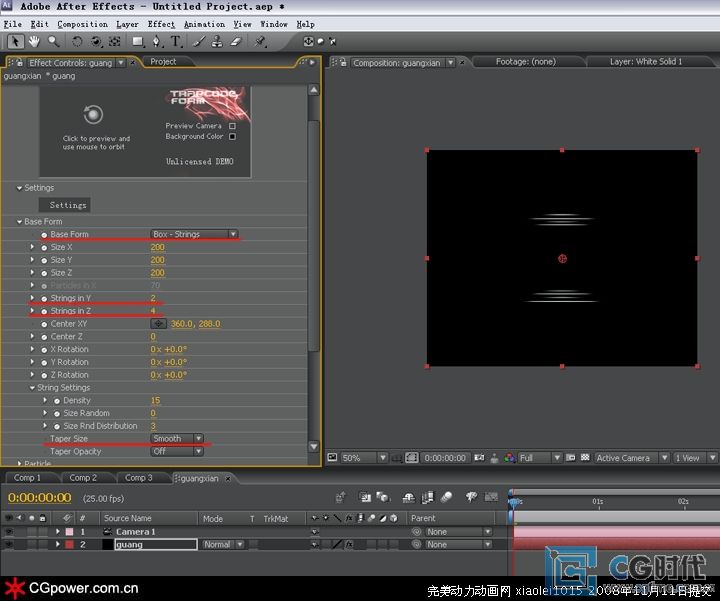Switch to the Comp 2 timeline tab
The height and width of the screenshot is (601, 720).
pos(83,478)
